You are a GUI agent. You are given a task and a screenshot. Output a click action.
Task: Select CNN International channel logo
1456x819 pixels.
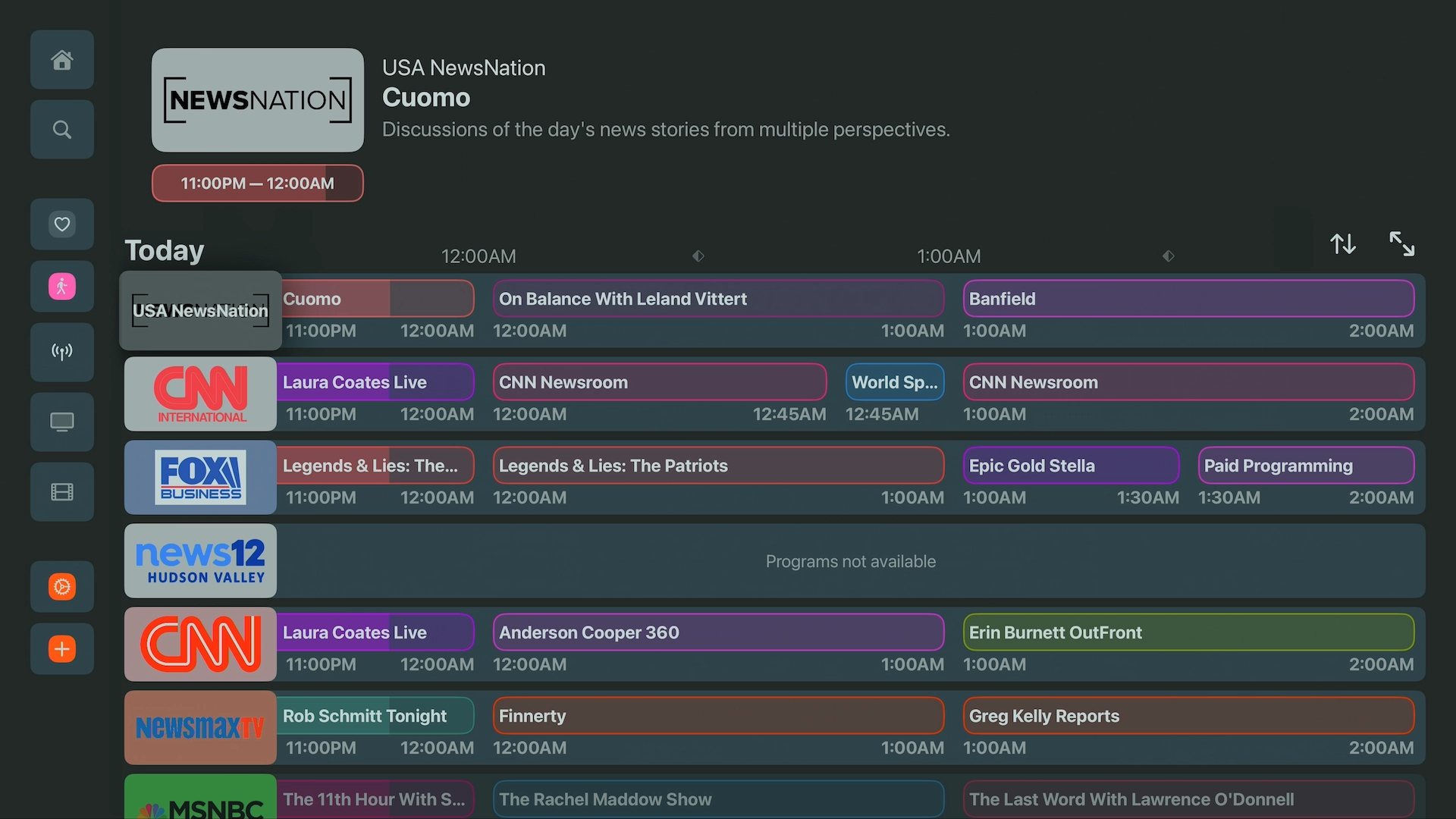201,394
